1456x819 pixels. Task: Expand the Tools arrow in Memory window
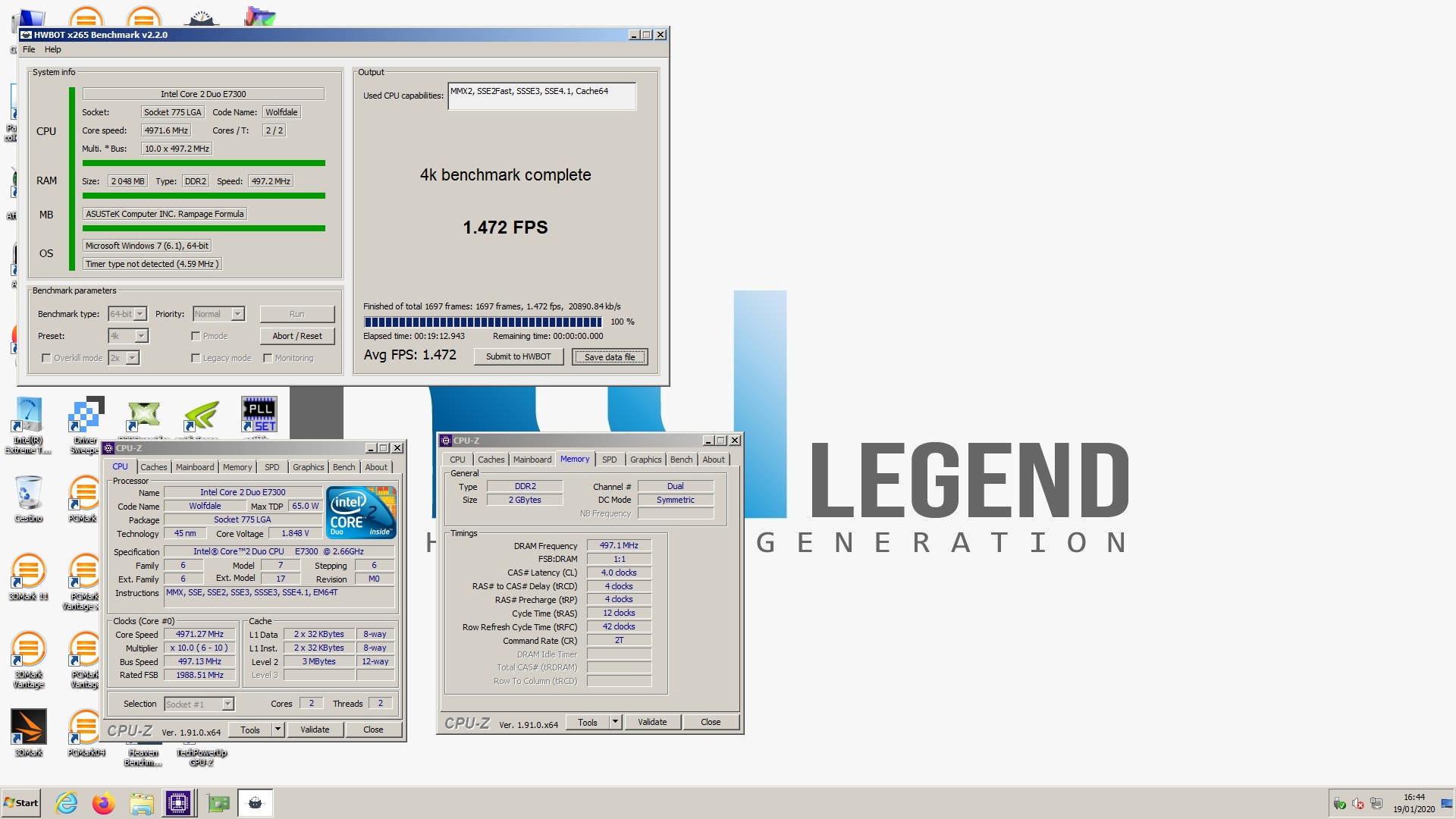pyautogui.click(x=615, y=722)
